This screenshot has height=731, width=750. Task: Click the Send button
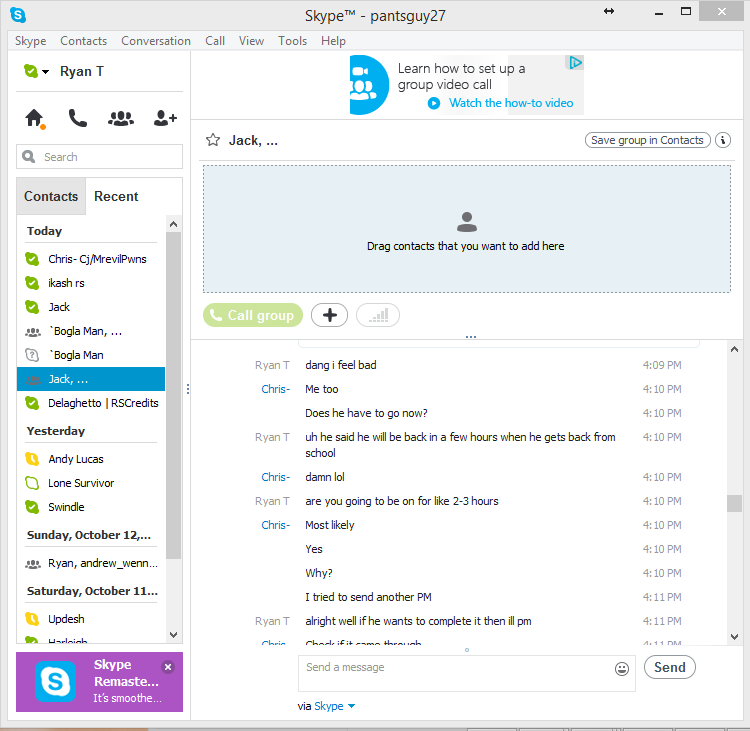point(670,667)
